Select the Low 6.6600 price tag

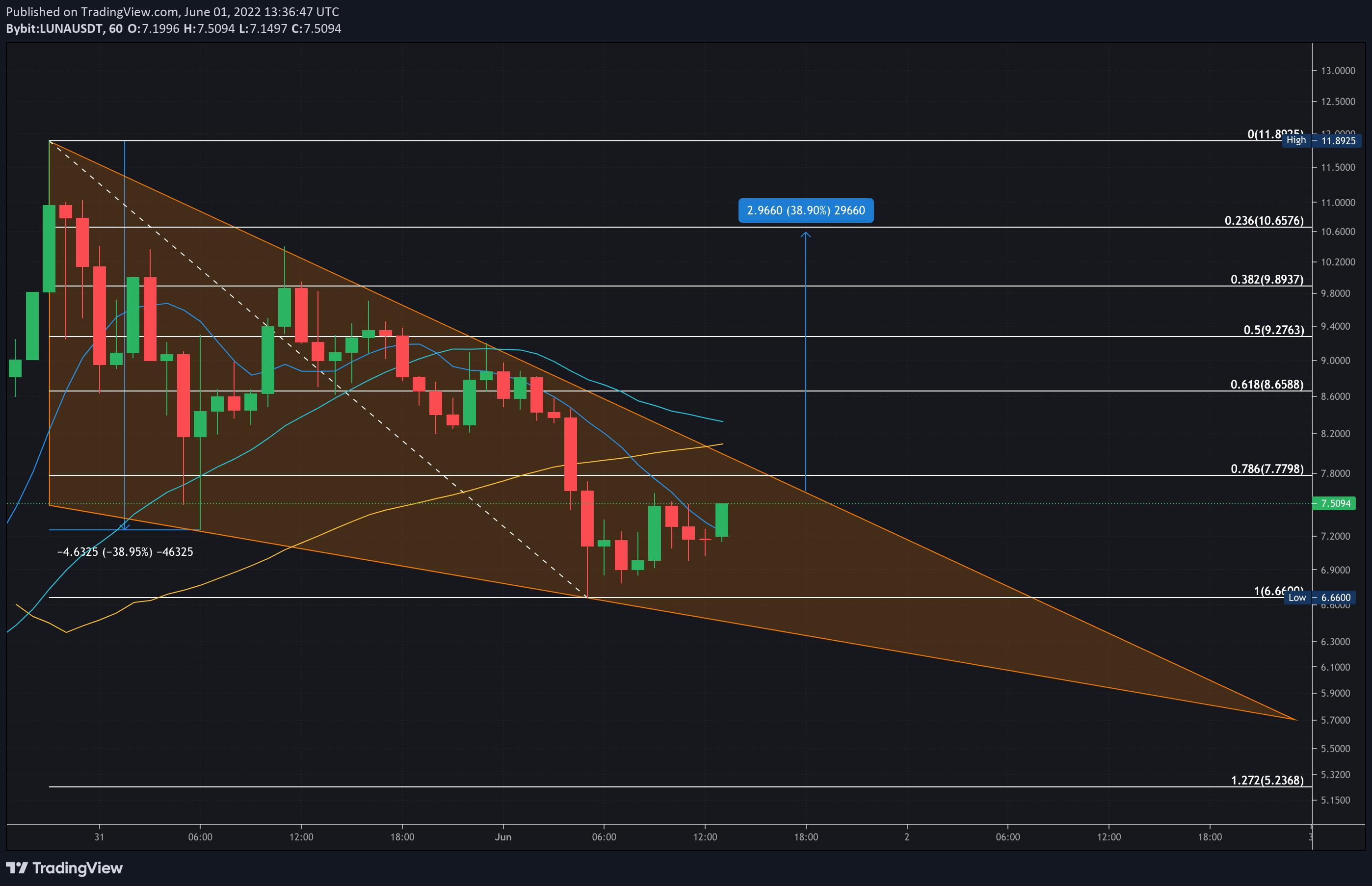pyautogui.click(x=1319, y=598)
